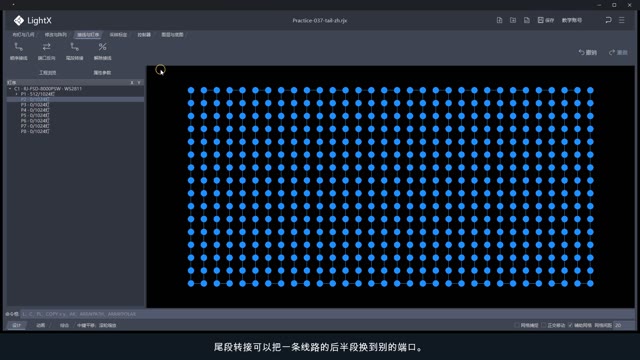Click the new file icon
This screenshot has width=640, height=360.
click(x=499, y=20)
